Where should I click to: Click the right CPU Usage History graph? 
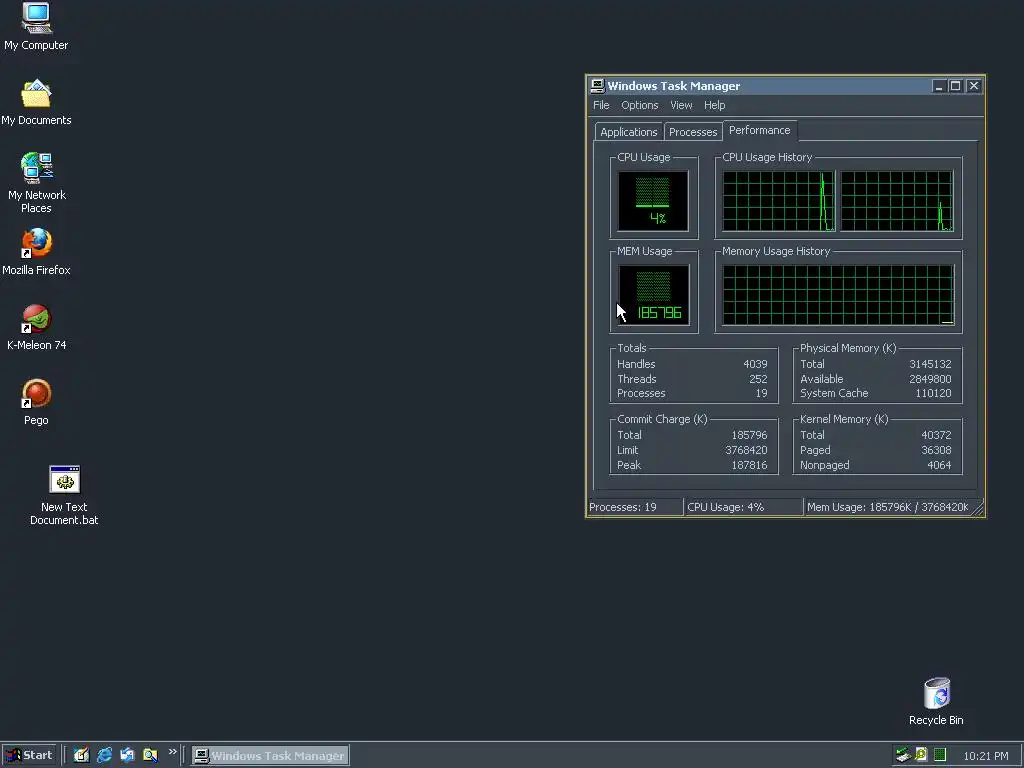[897, 200]
